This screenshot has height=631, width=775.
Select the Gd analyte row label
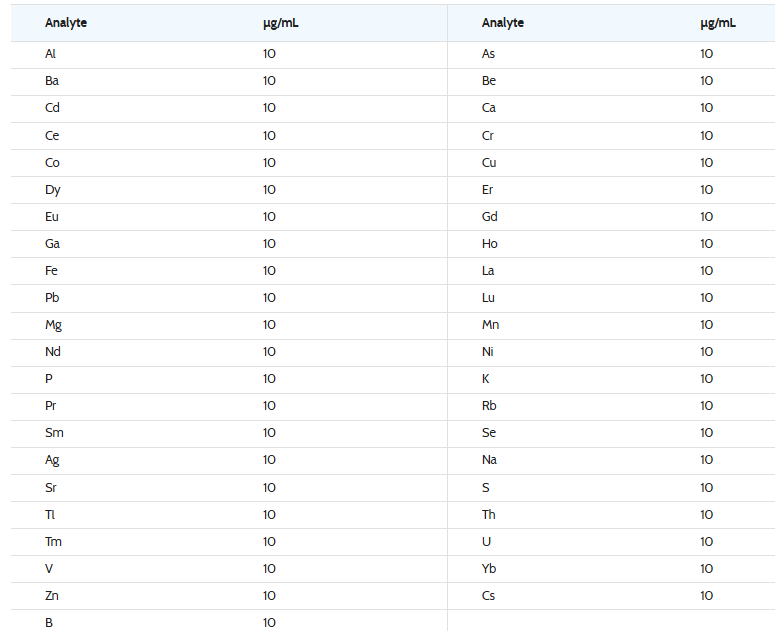click(490, 217)
